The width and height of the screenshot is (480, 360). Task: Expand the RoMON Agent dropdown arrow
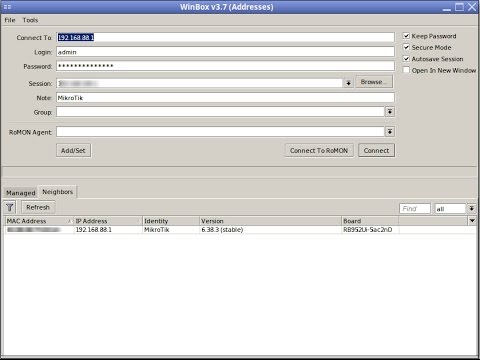(x=390, y=132)
